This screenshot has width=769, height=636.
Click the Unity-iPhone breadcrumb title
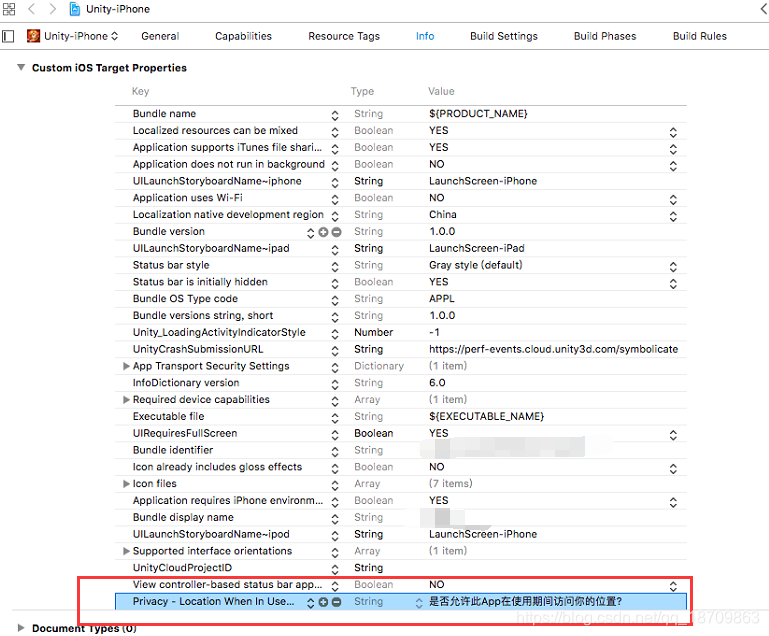(x=118, y=9)
